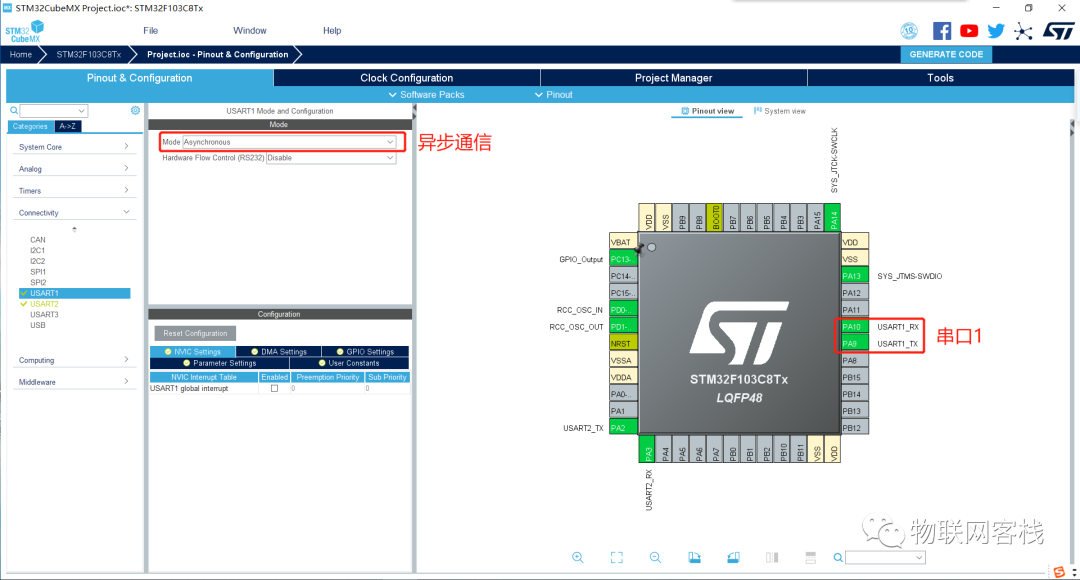Zoom out of the pinout view

[x=655, y=557]
